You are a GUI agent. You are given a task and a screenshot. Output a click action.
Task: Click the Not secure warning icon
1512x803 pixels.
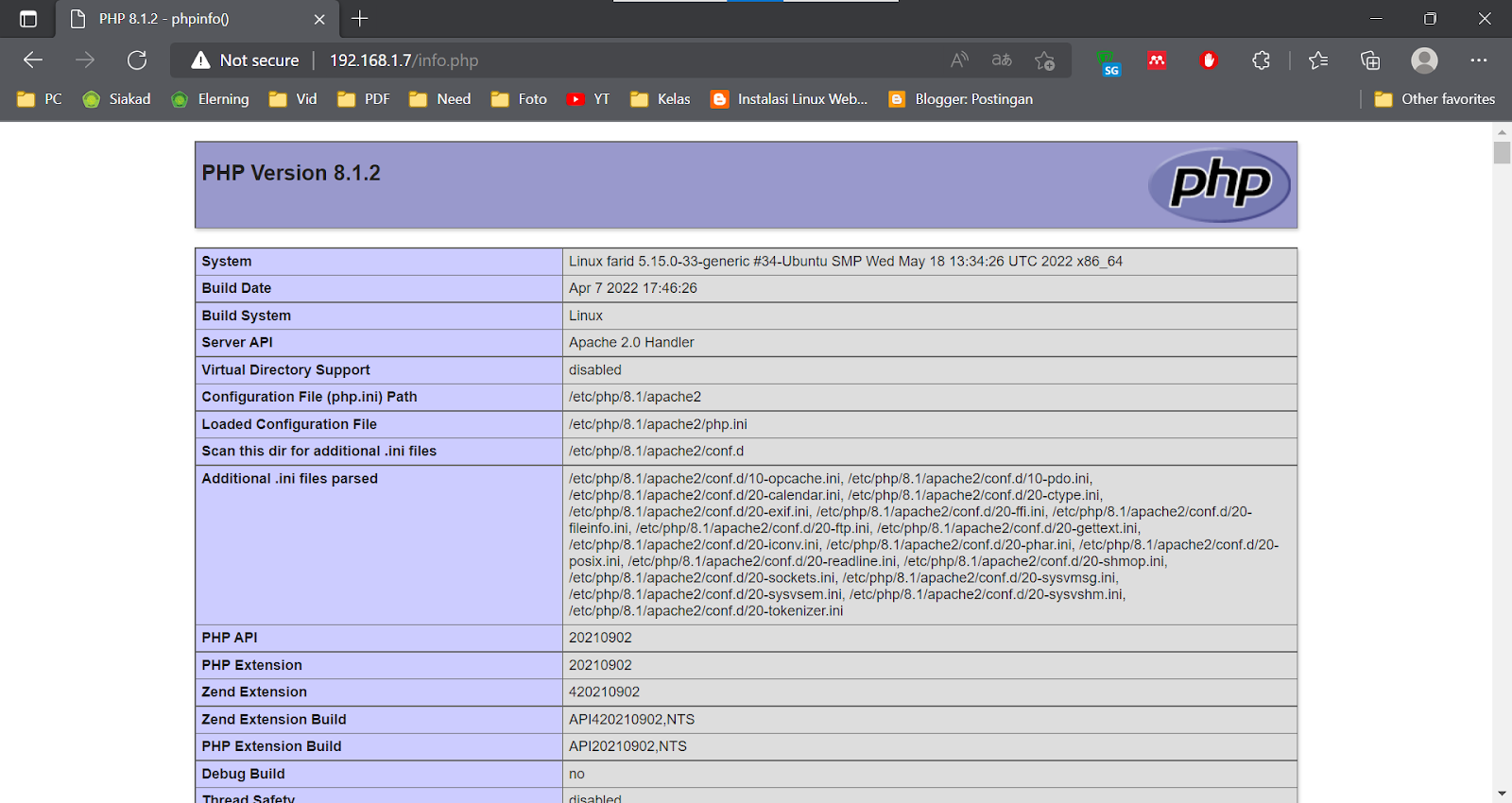(x=200, y=60)
